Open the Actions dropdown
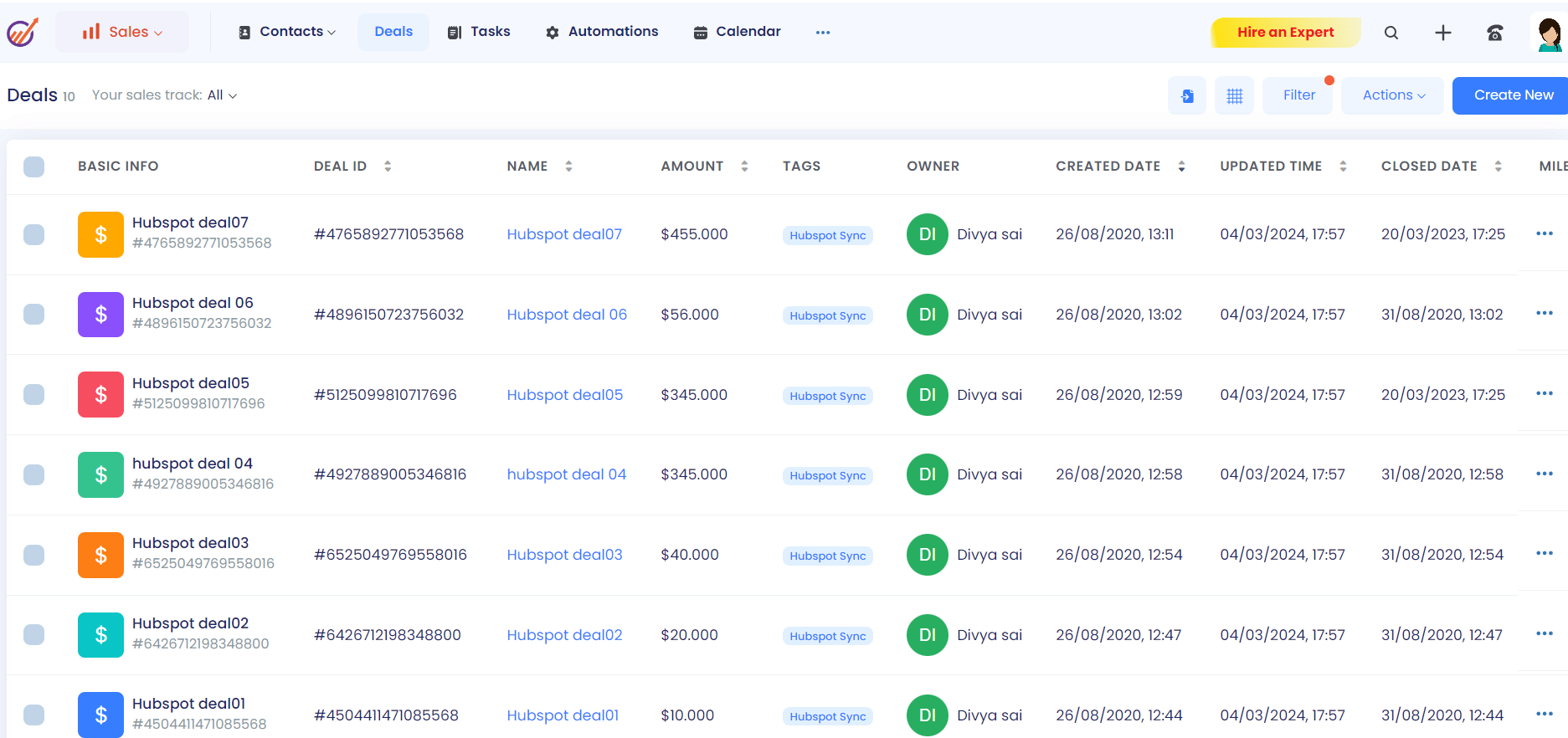 click(x=1392, y=95)
